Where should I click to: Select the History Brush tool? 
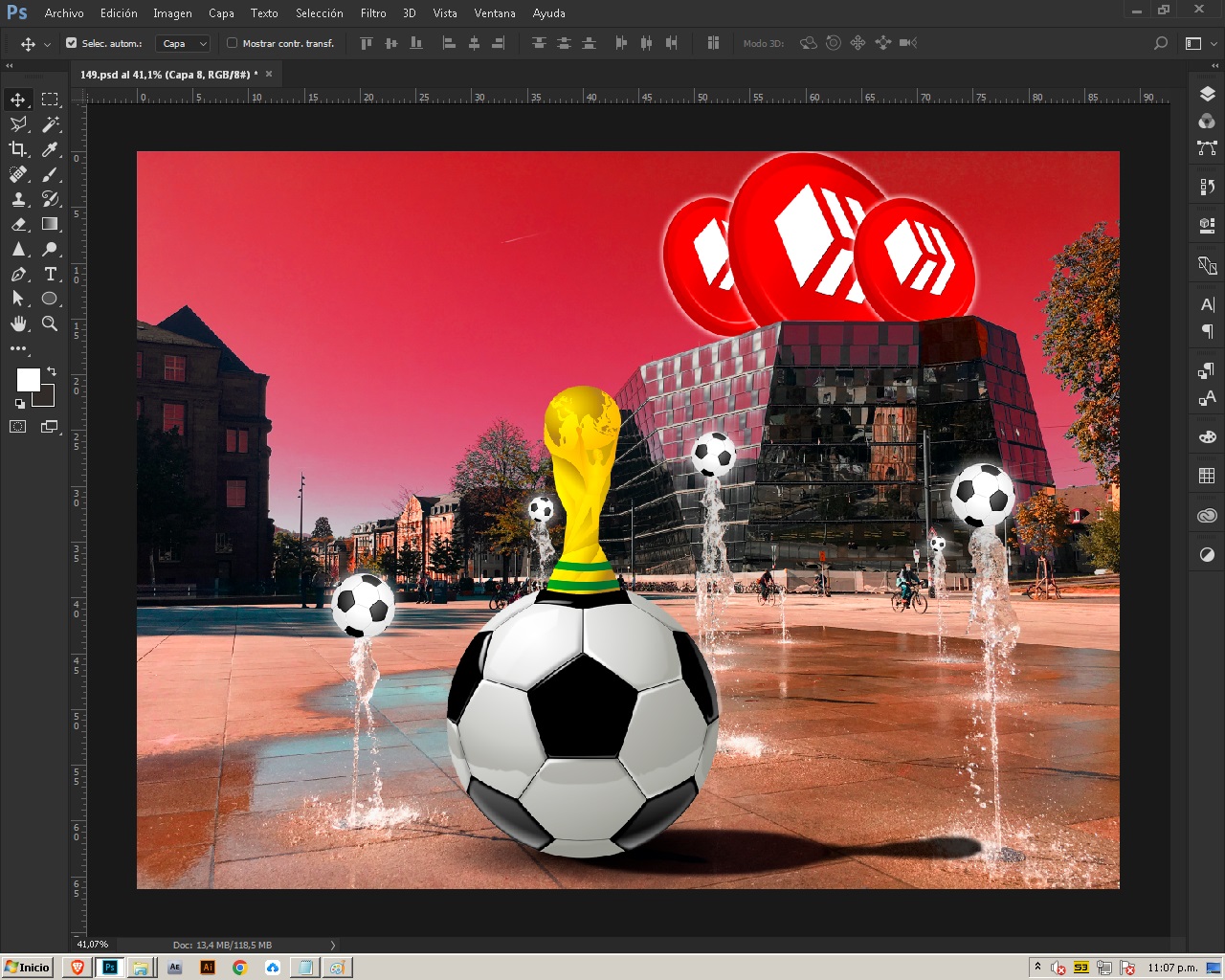pyautogui.click(x=51, y=199)
